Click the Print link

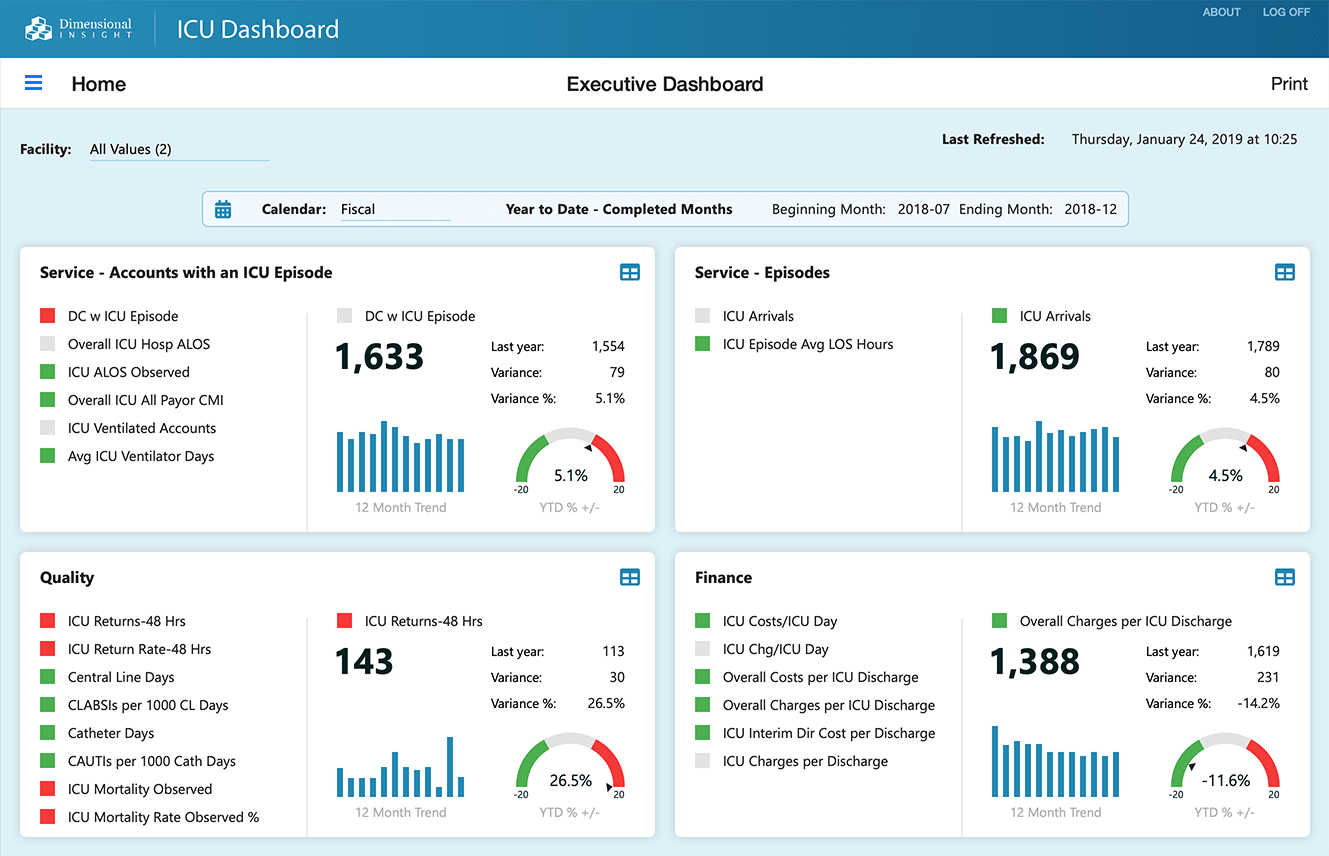point(1289,84)
